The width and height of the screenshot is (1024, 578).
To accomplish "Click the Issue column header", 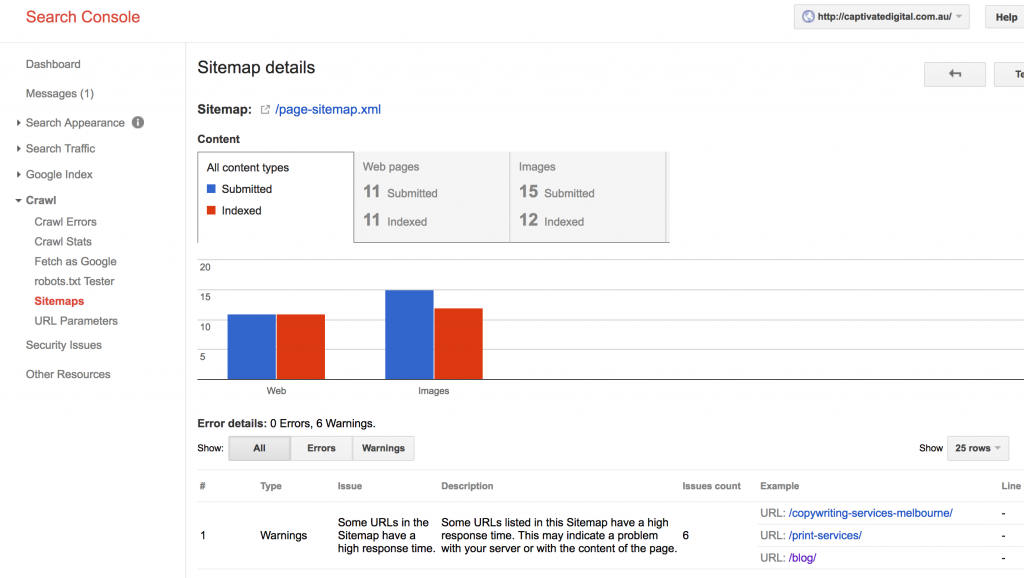I will pyautogui.click(x=349, y=486).
